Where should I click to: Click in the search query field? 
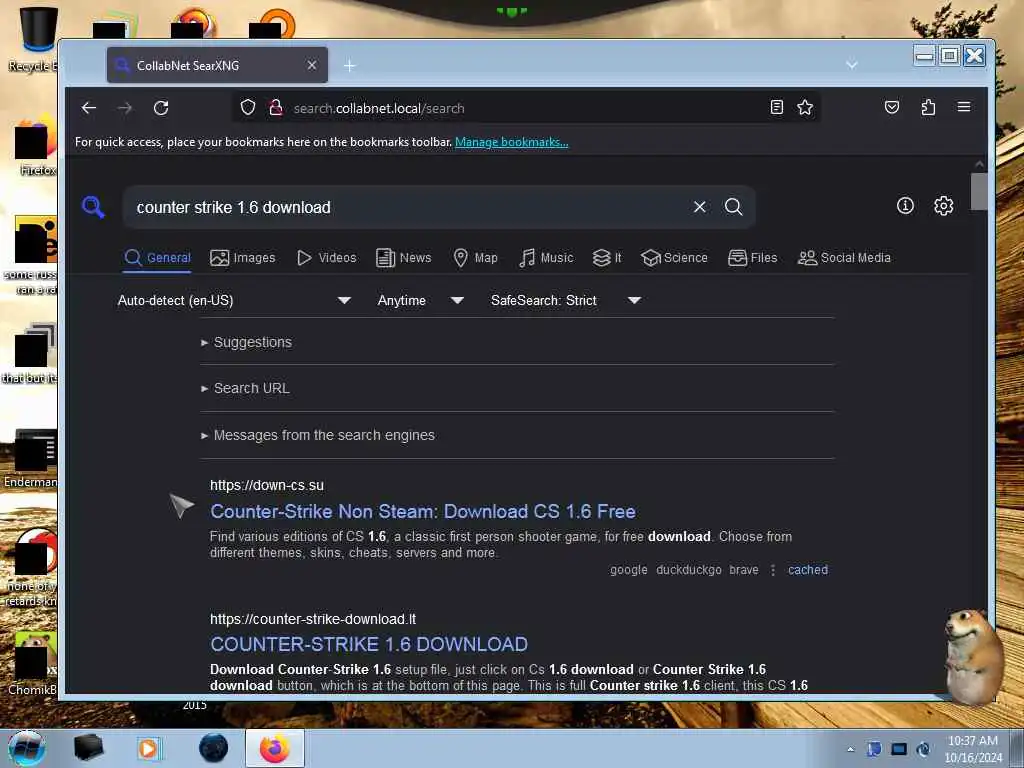pos(405,207)
